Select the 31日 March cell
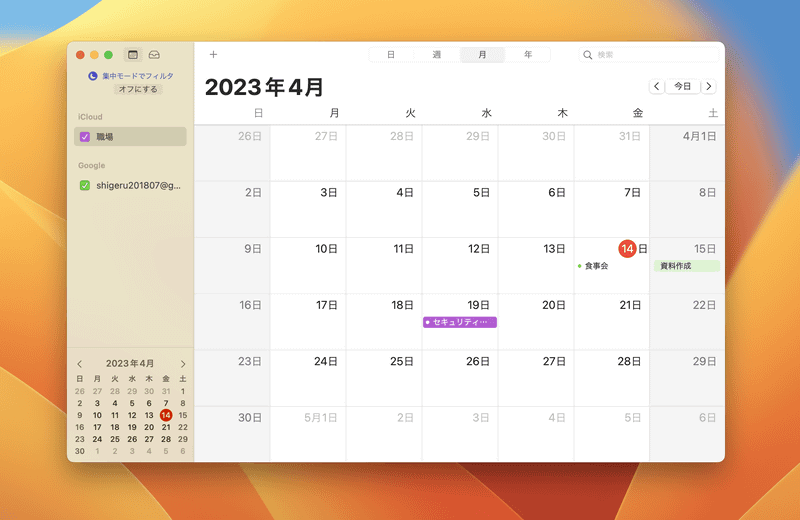 pyautogui.click(x=612, y=153)
